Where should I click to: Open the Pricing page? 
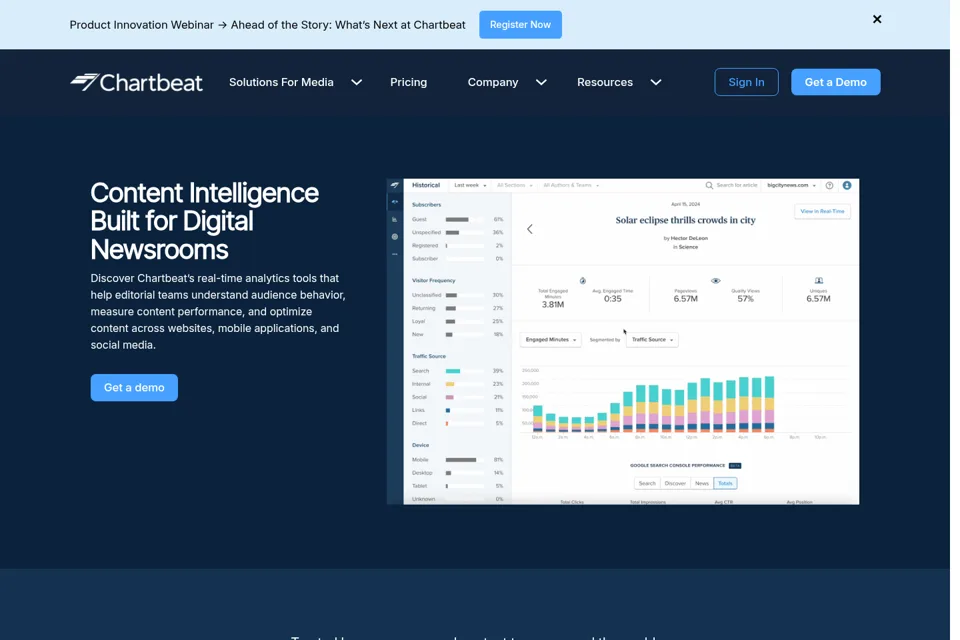[x=408, y=82]
